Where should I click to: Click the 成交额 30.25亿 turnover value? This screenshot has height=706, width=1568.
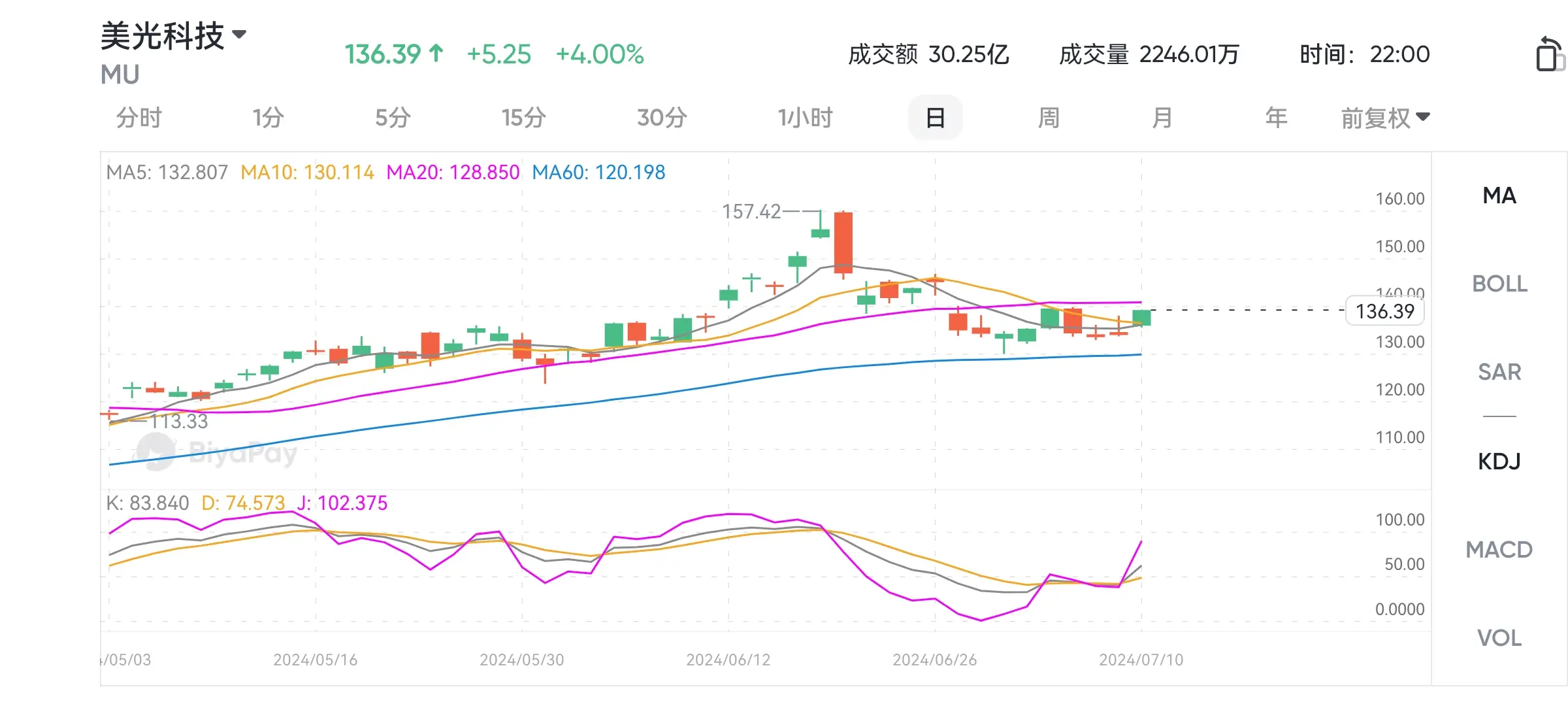928,54
